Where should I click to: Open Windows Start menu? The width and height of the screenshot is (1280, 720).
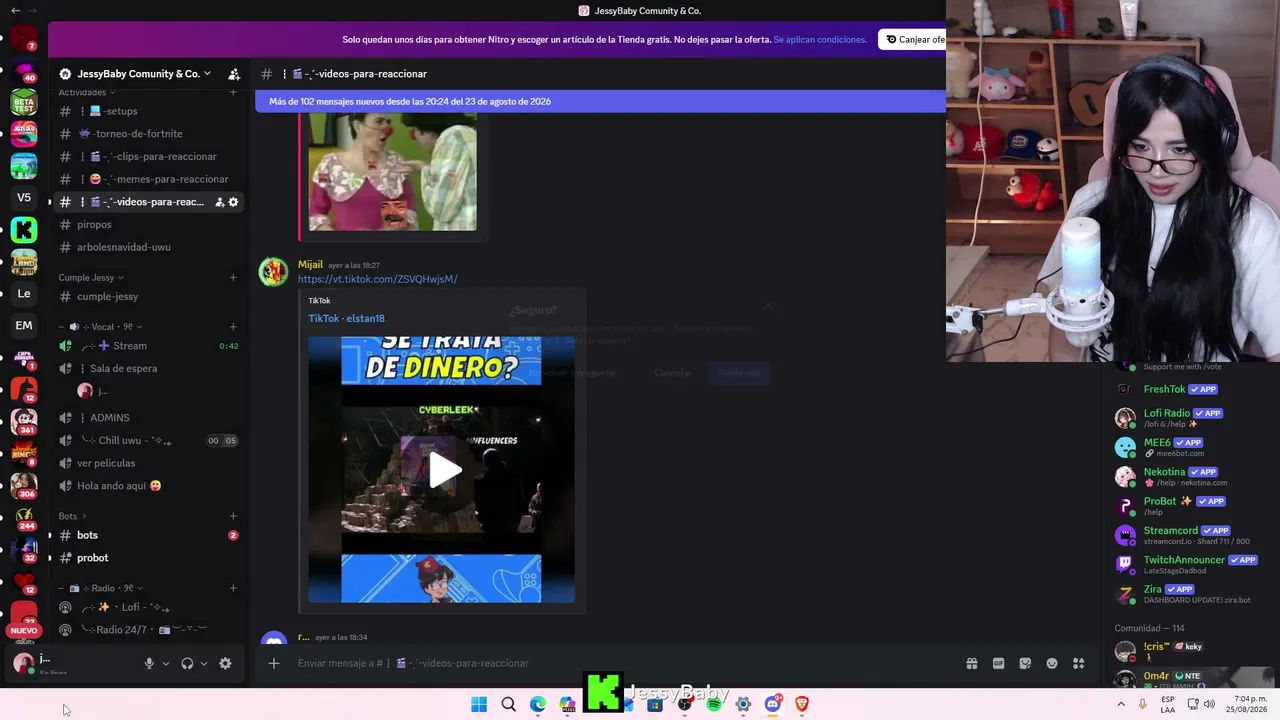[479, 704]
